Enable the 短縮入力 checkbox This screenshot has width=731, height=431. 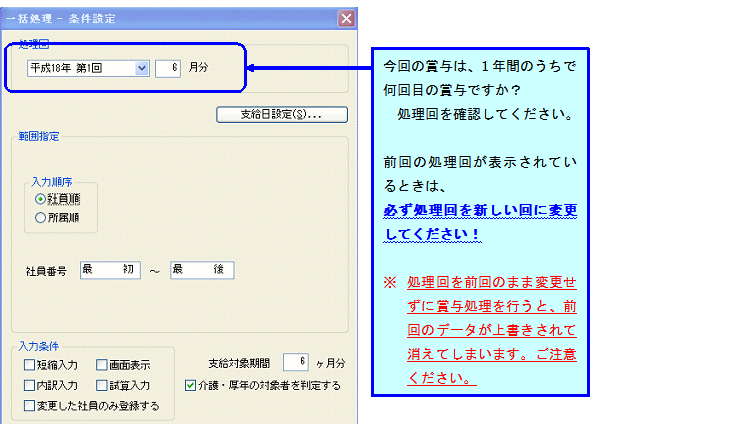point(29,365)
